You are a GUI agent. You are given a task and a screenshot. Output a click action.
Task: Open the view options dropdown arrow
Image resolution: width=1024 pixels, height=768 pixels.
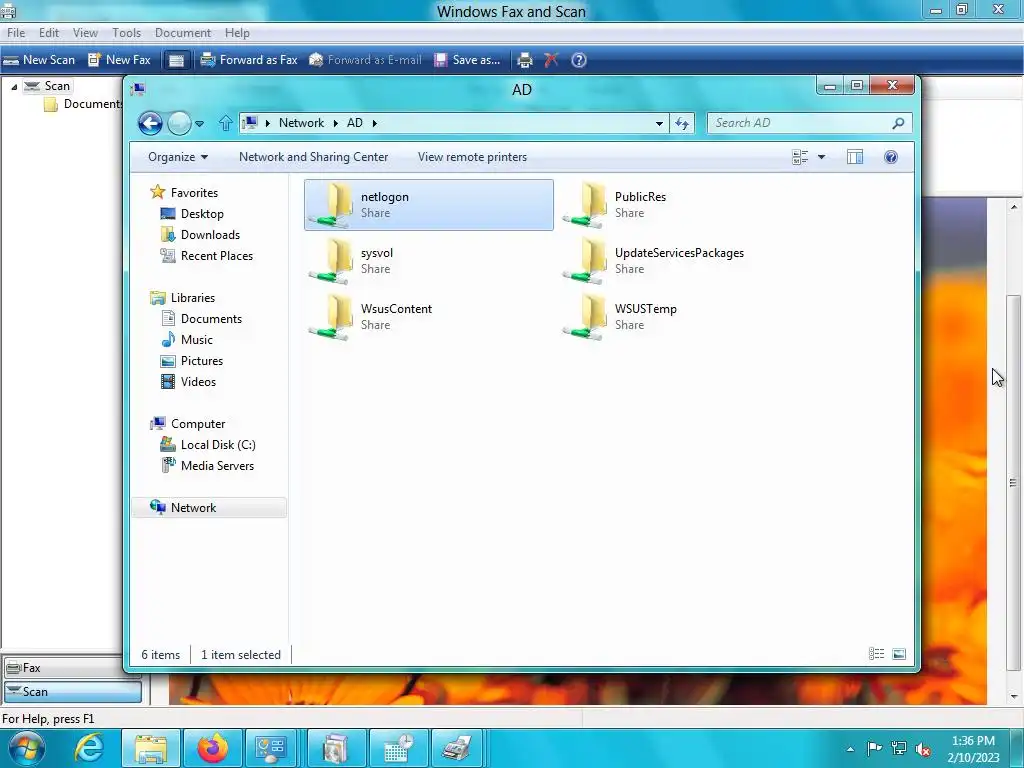(x=822, y=157)
